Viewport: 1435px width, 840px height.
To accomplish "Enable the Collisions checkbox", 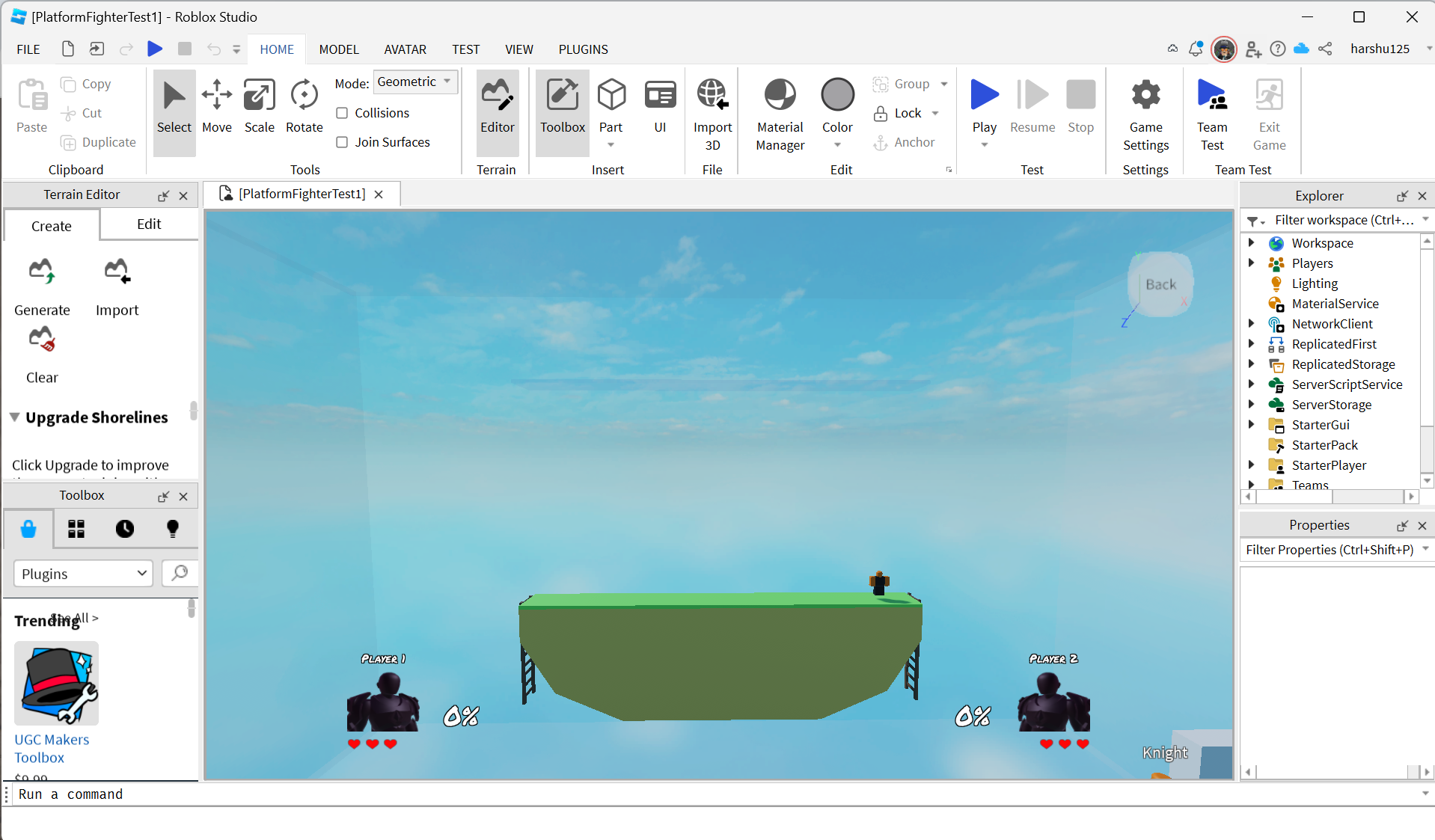I will point(342,113).
